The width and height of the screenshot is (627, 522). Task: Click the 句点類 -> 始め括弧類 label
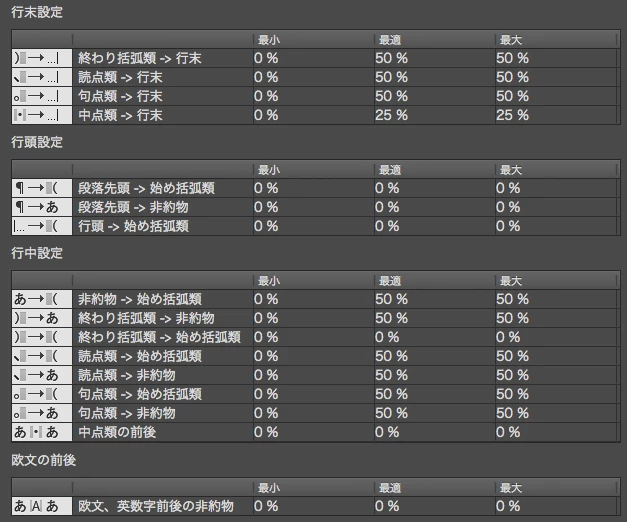point(140,394)
